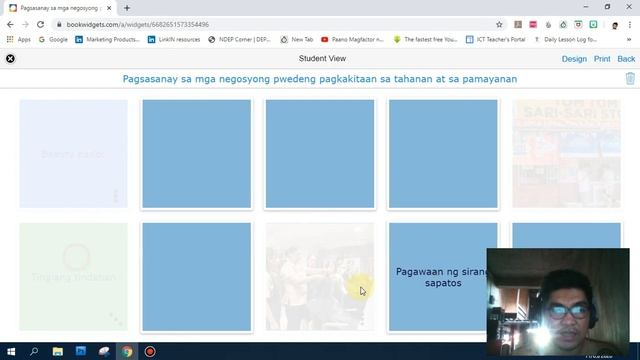Click the trash bin reset icon
The height and width of the screenshot is (360, 640).
point(630,78)
